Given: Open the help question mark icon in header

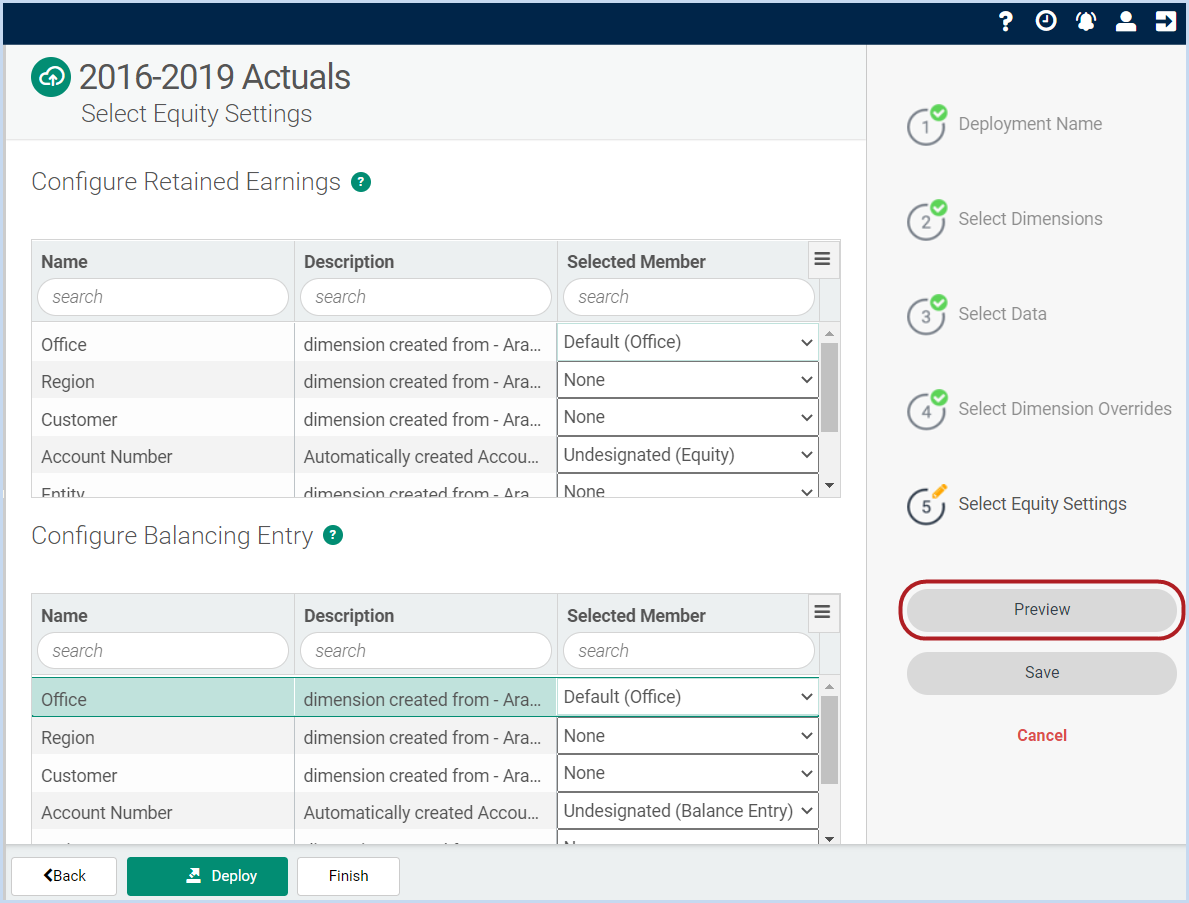Looking at the screenshot, I should [1005, 21].
